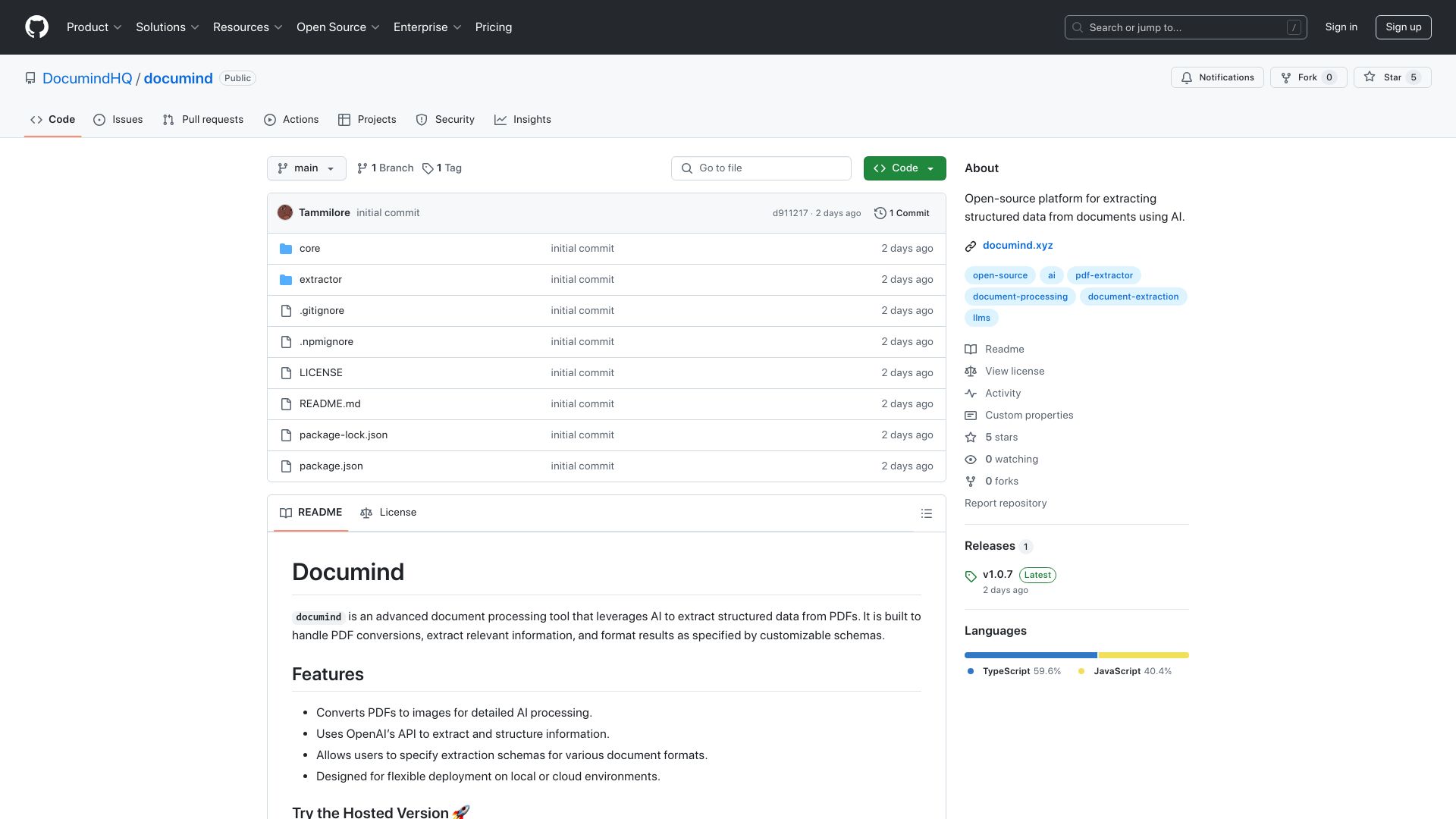Expand the Open Source menu
The width and height of the screenshot is (1456, 819).
337,27
